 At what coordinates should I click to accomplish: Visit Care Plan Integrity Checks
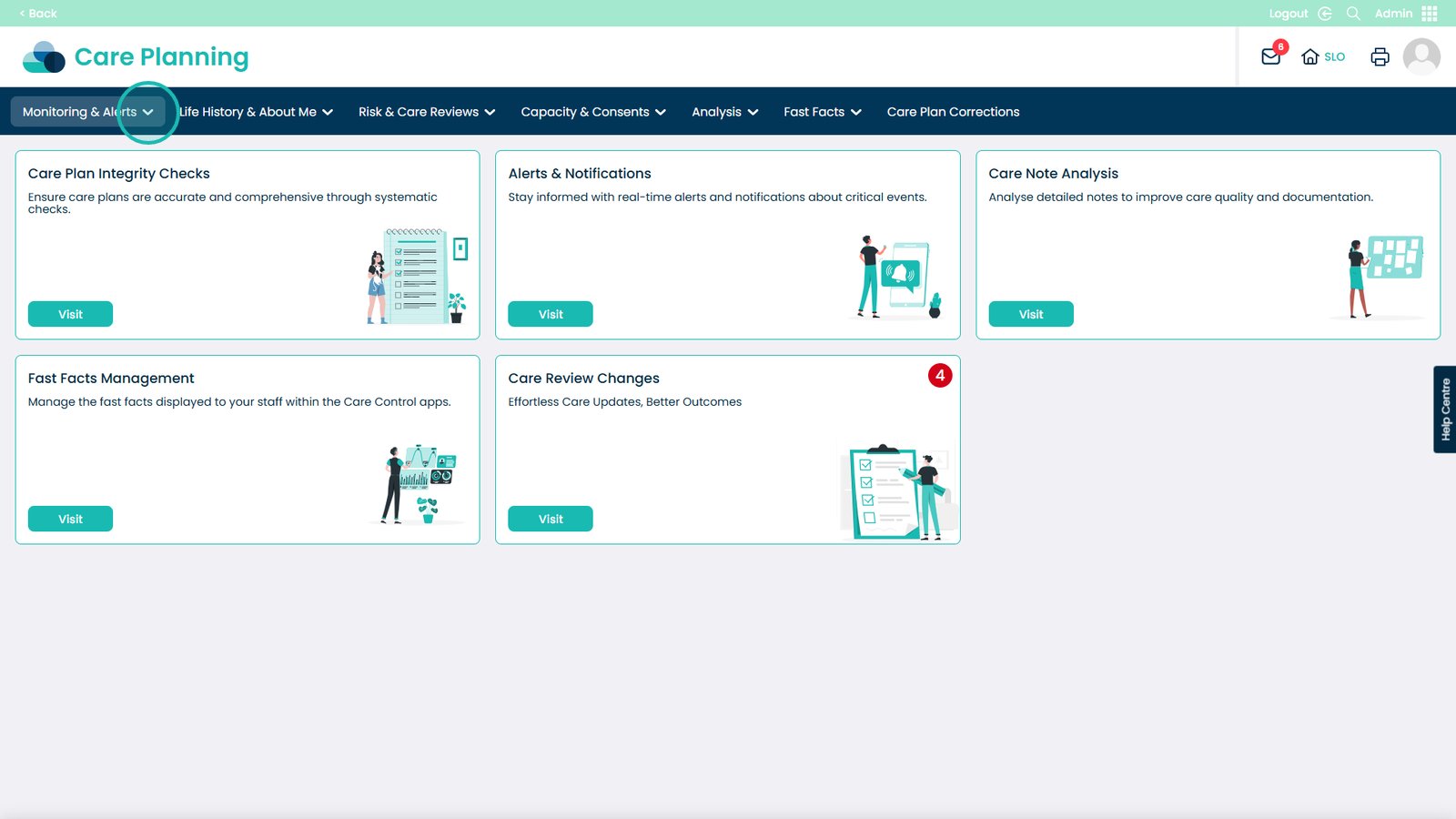[70, 314]
